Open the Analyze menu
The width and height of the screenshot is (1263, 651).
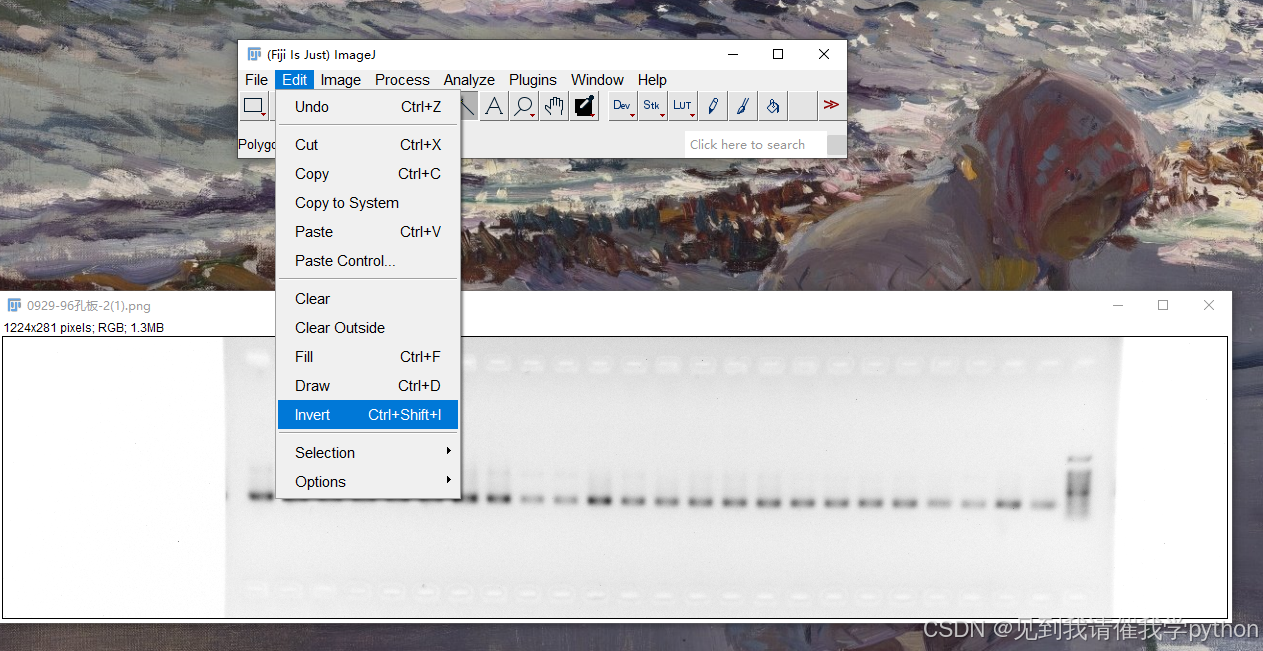click(469, 80)
